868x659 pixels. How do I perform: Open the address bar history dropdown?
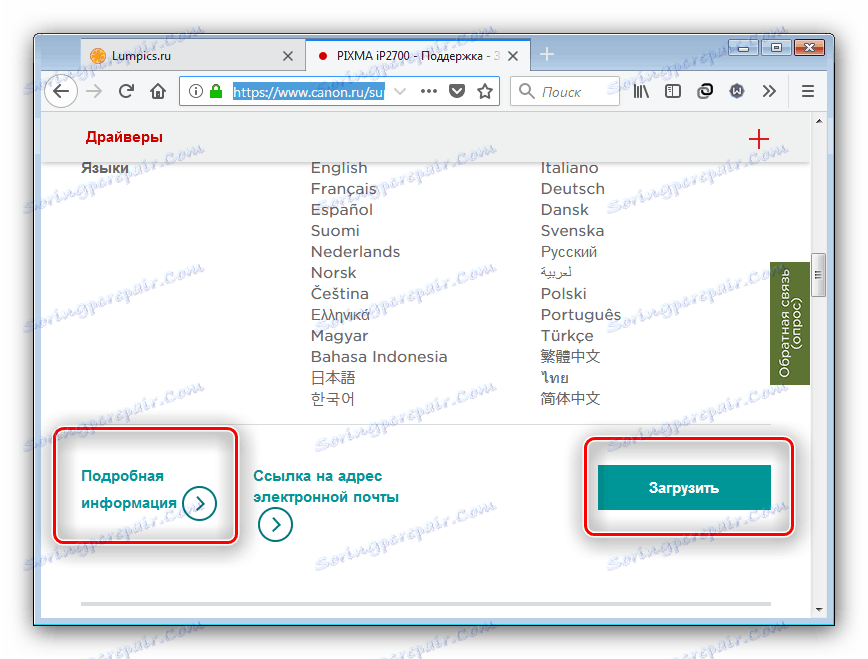(x=400, y=91)
